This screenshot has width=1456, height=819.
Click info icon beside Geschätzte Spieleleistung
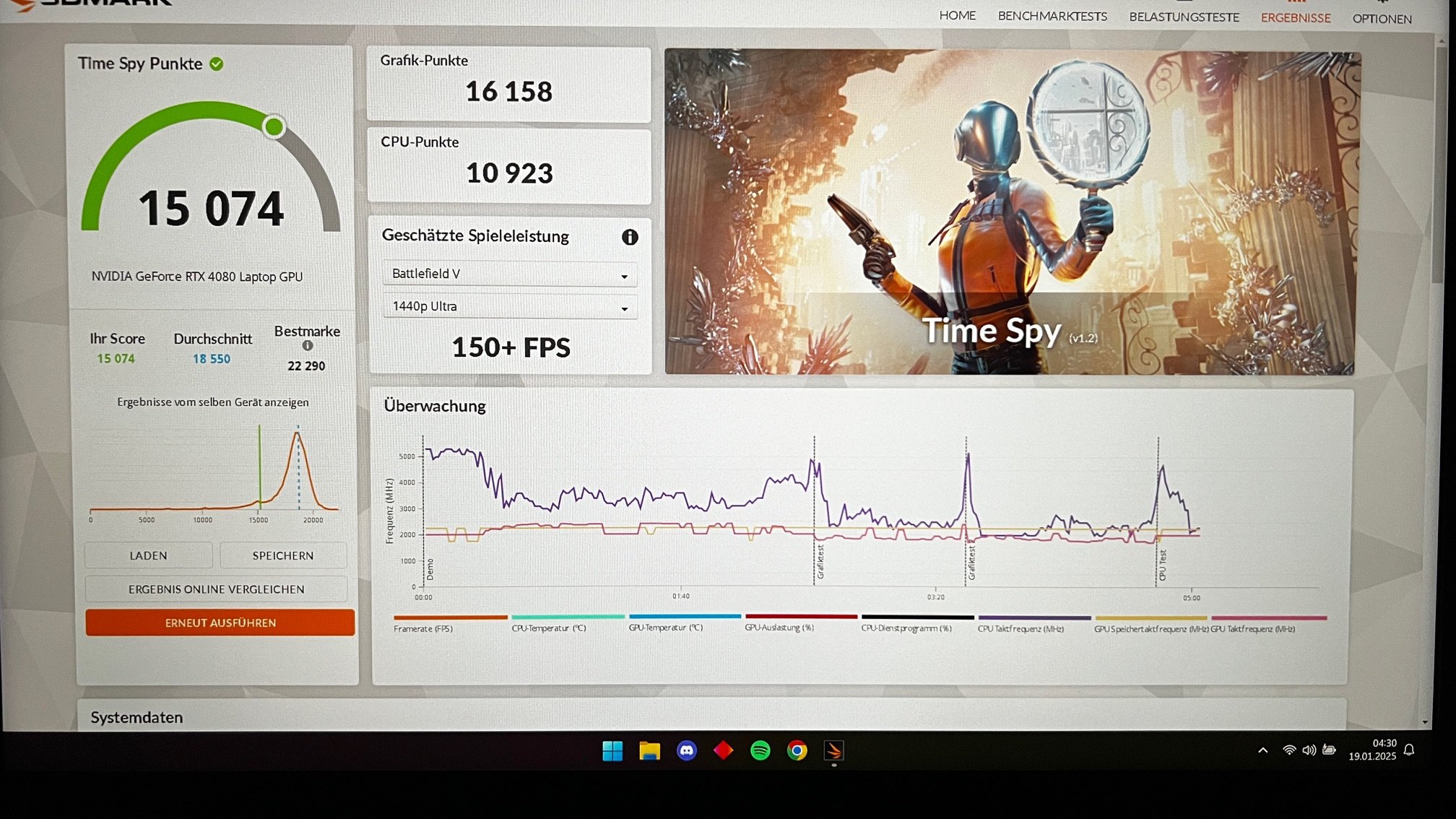[x=630, y=237]
